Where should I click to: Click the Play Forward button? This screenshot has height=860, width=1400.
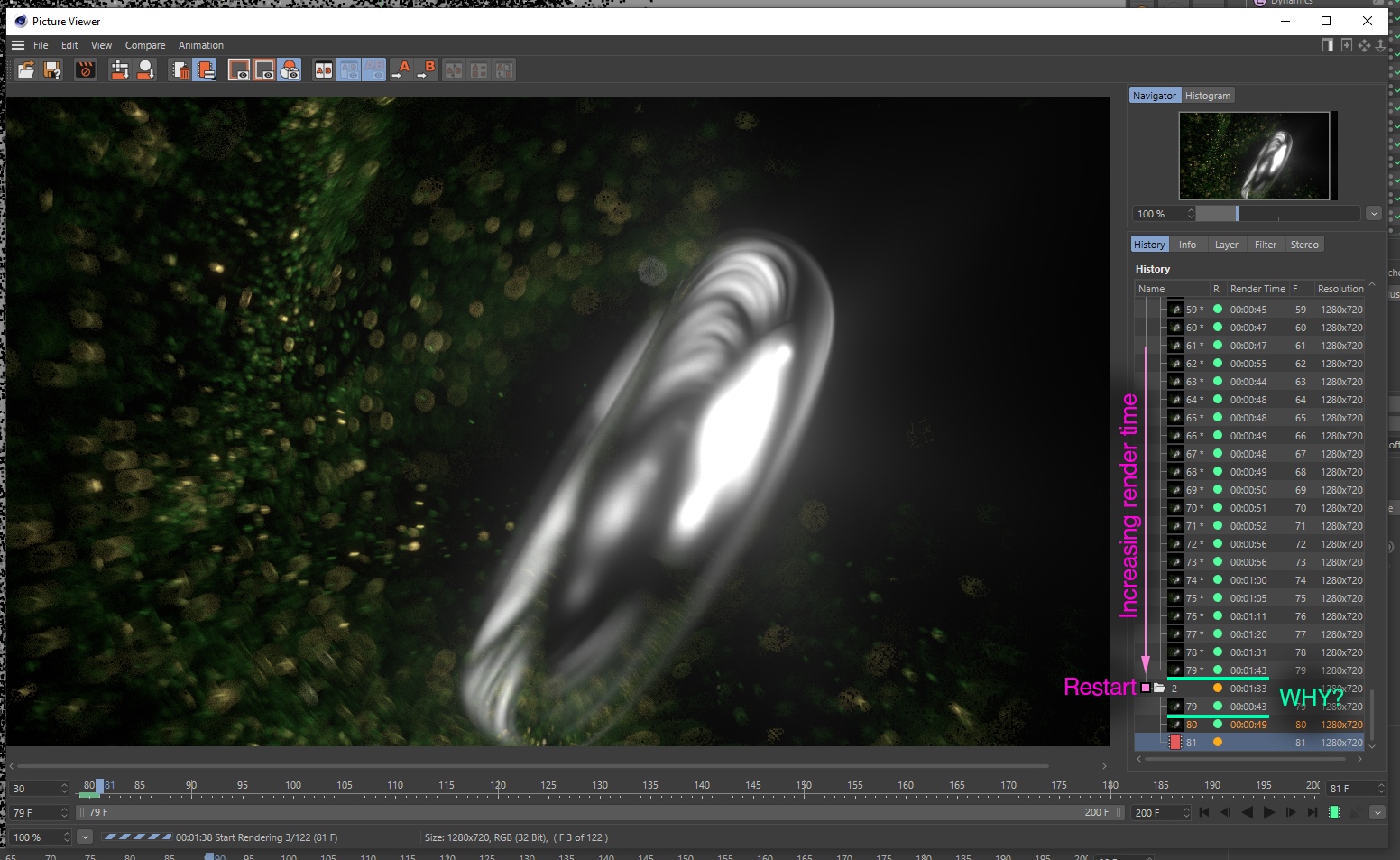[1268, 812]
